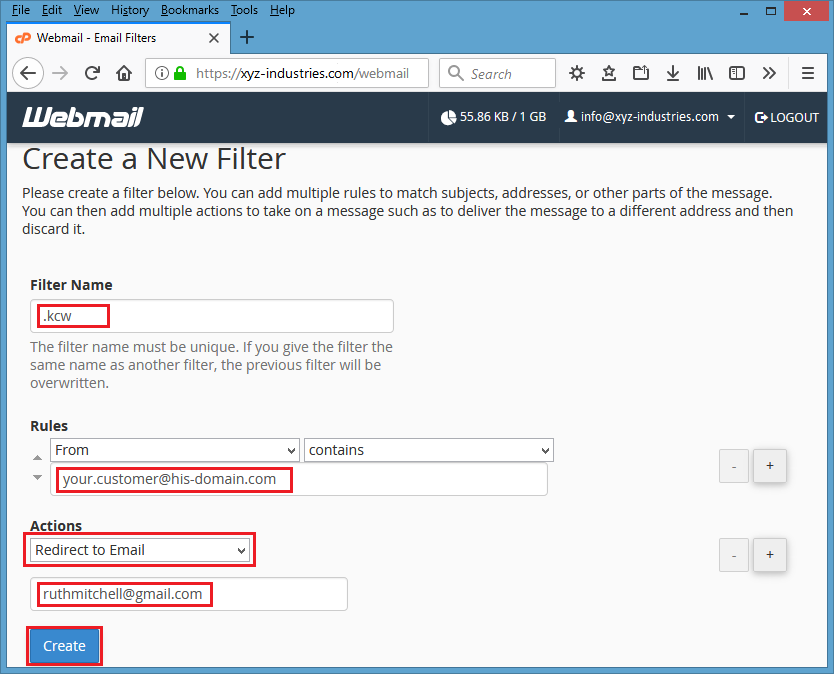The image size is (834, 674).
Task: Open the Bookmarks menu
Action: pos(189,10)
